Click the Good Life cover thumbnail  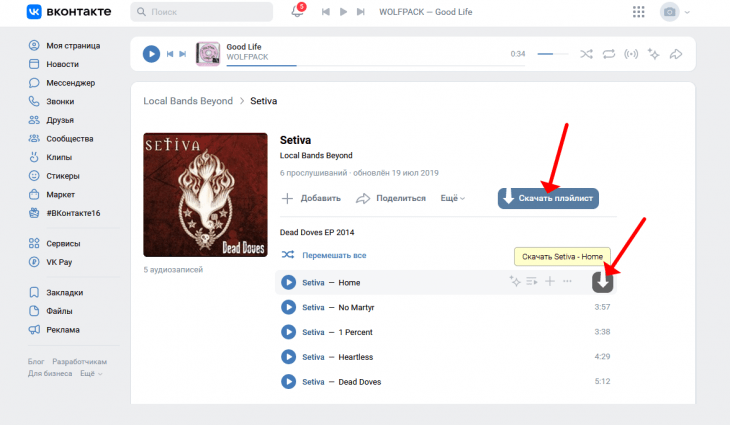pyautogui.click(x=208, y=54)
